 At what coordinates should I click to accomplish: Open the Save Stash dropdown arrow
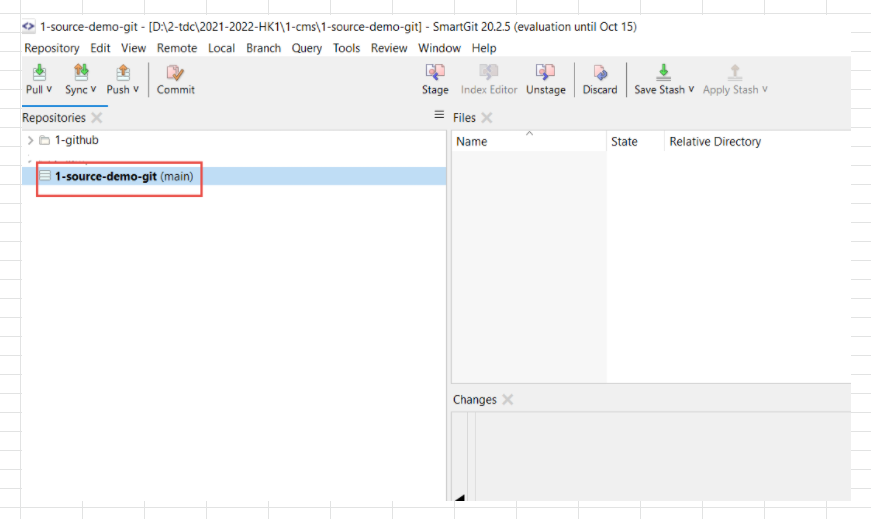(691, 89)
